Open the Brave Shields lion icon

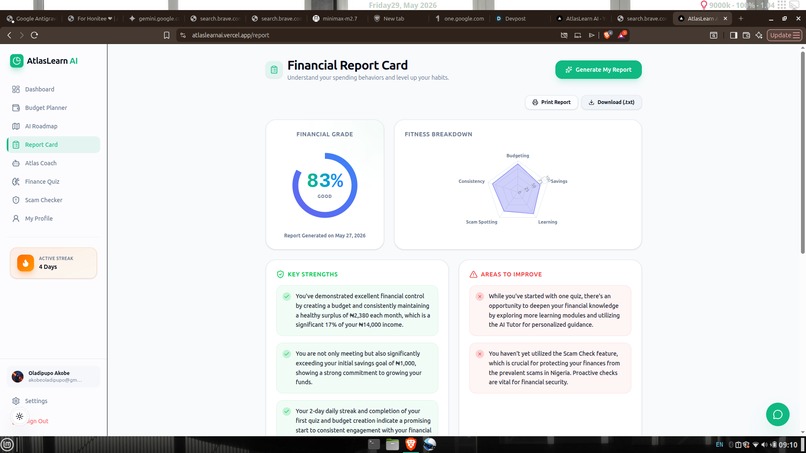point(608,35)
